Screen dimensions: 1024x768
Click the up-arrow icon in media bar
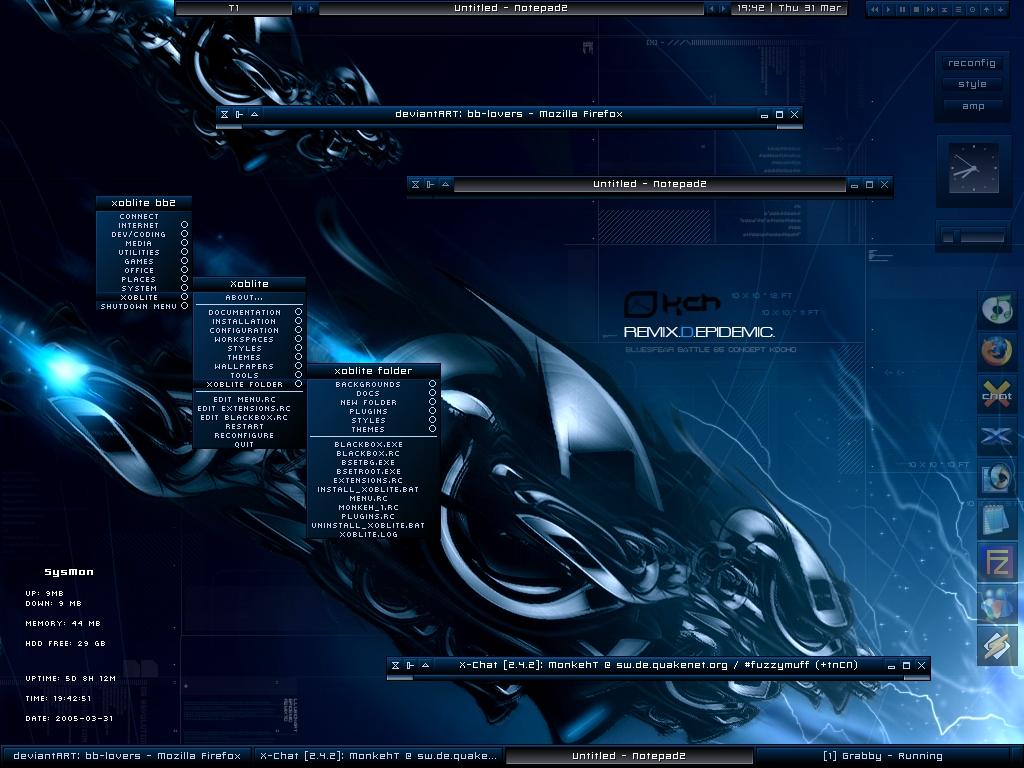coord(987,9)
